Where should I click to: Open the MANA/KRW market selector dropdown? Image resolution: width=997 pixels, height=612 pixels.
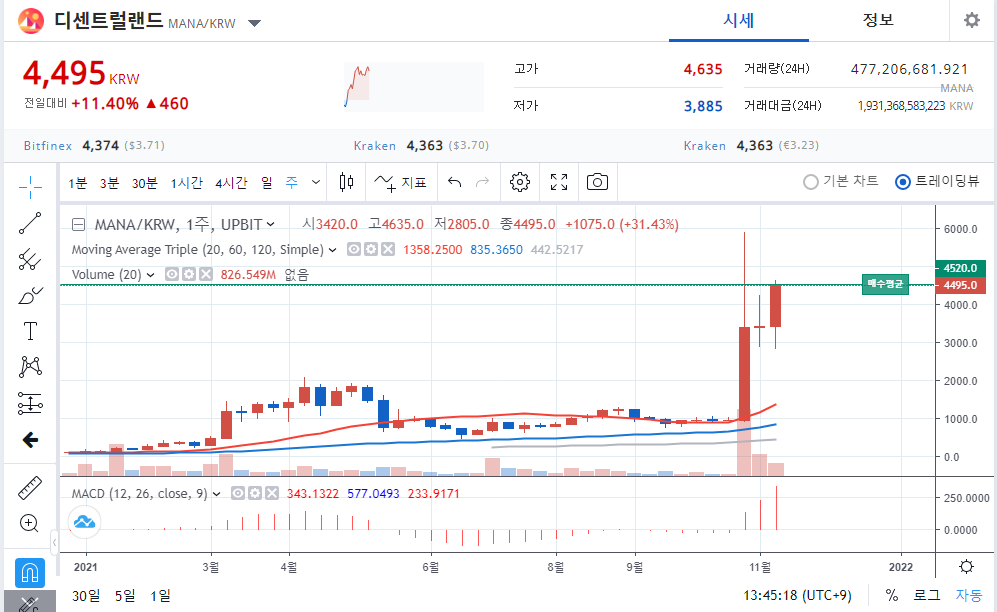coord(254,24)
